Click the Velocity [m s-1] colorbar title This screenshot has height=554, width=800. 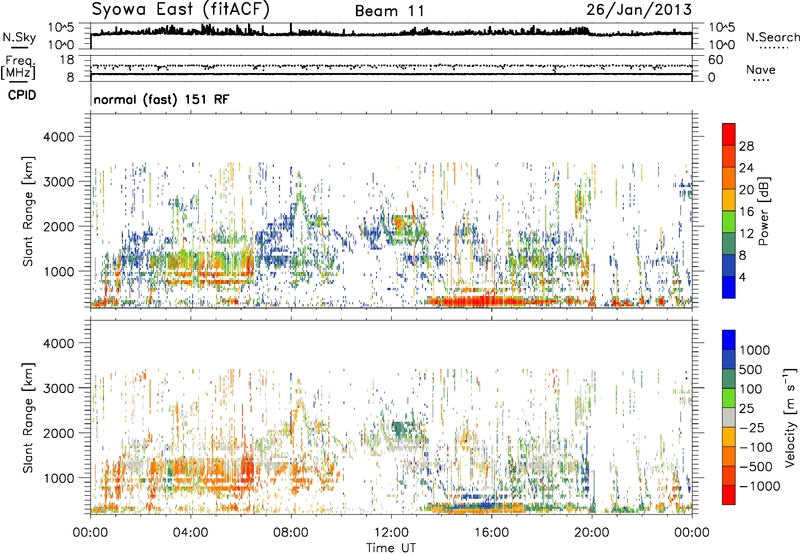pyautogui.click(x=790, y=417)
